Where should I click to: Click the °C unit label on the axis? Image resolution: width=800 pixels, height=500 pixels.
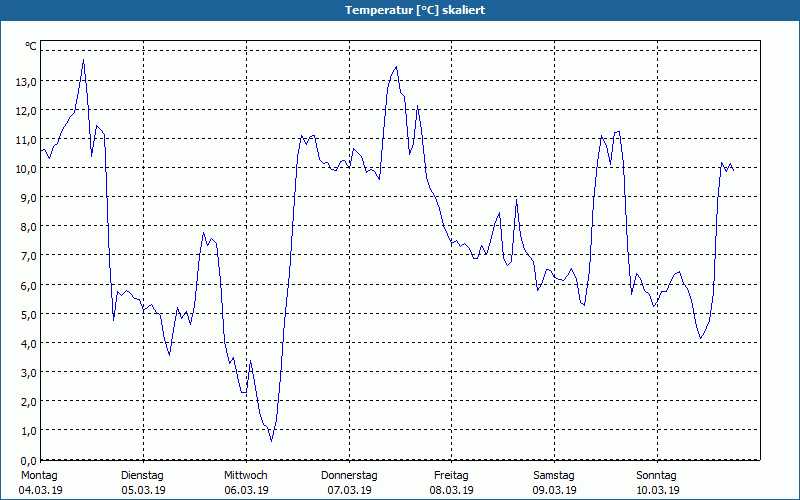click(31, 46)
